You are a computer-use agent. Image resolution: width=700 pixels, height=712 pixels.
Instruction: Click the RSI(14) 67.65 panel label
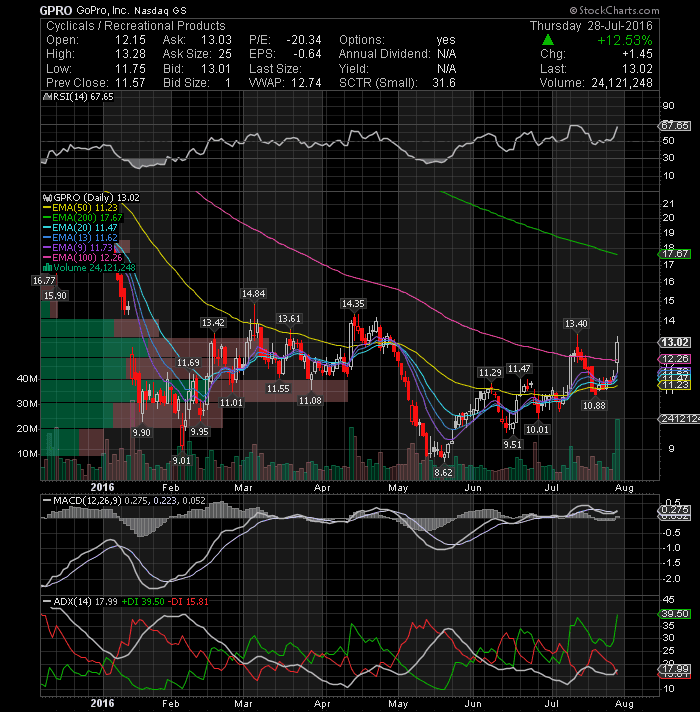[x=84, y=97]
